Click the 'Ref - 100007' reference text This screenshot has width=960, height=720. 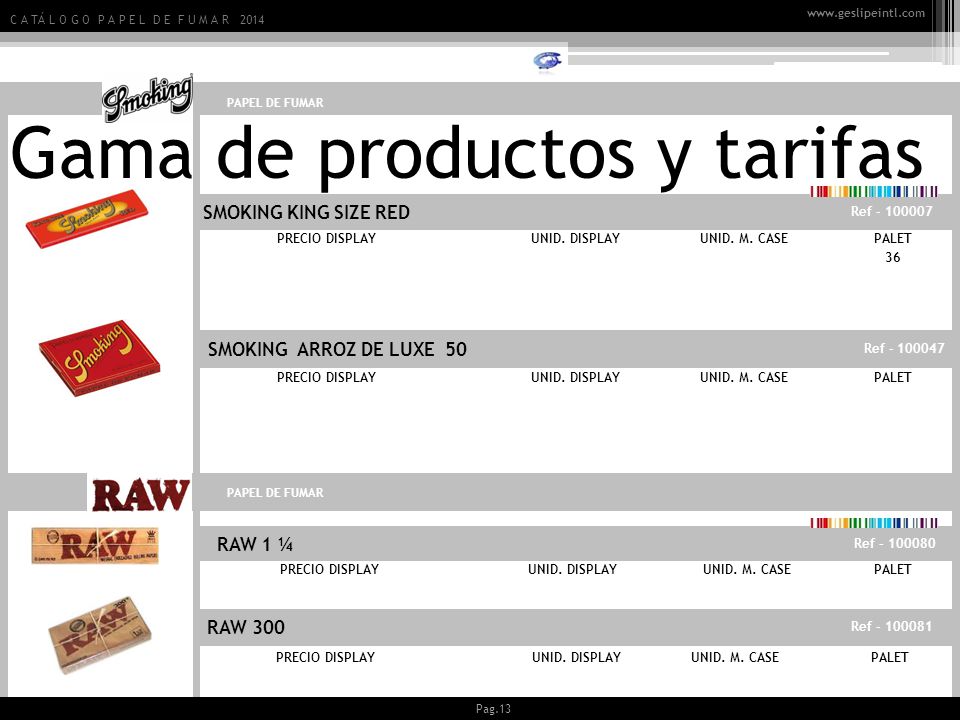pos(891,211)
